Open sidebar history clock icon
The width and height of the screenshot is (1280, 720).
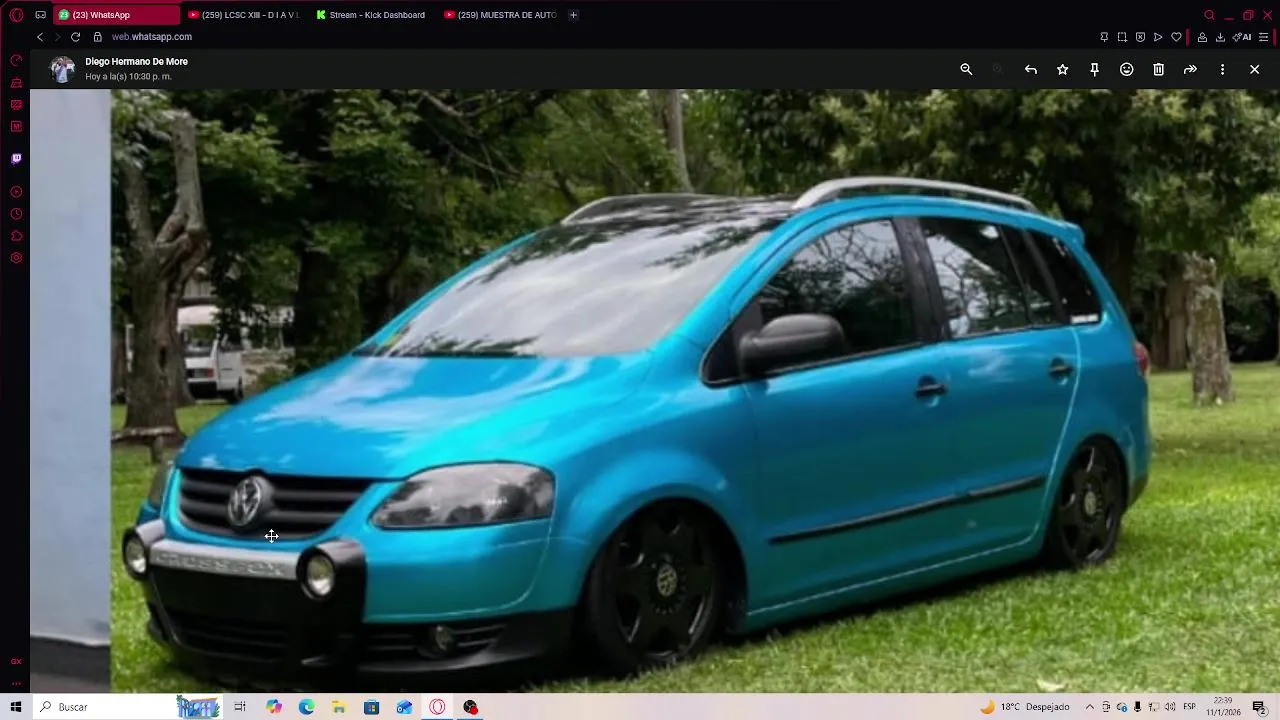point(16,214)
